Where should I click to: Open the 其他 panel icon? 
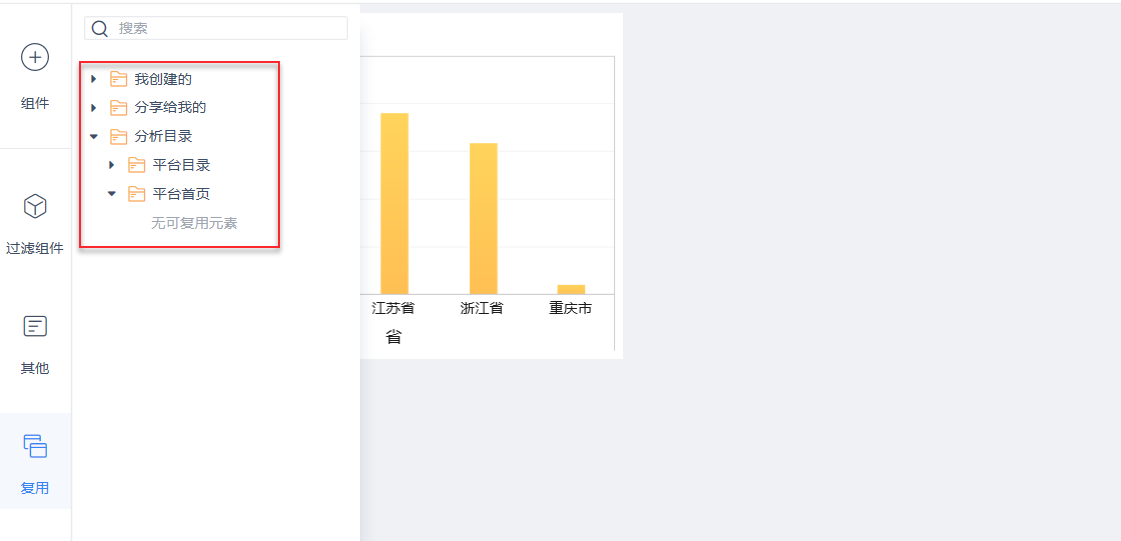tap(35, 326)
